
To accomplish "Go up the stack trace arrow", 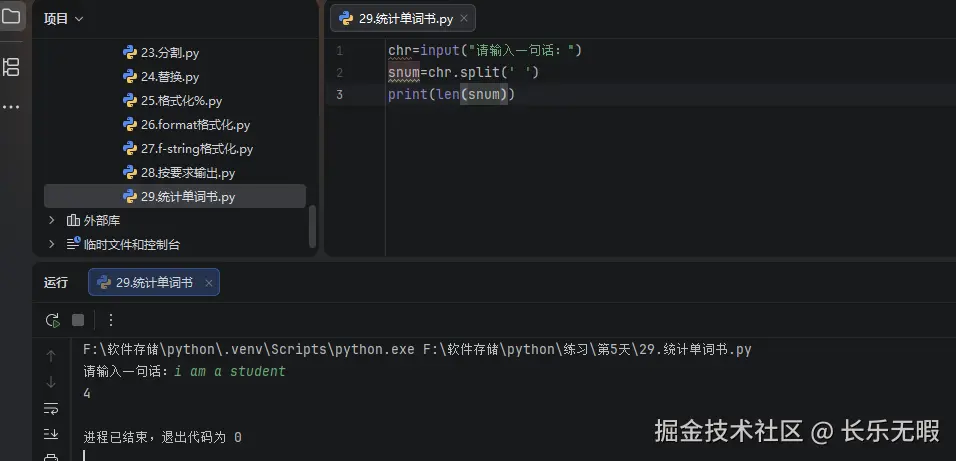I will point(51,356).
